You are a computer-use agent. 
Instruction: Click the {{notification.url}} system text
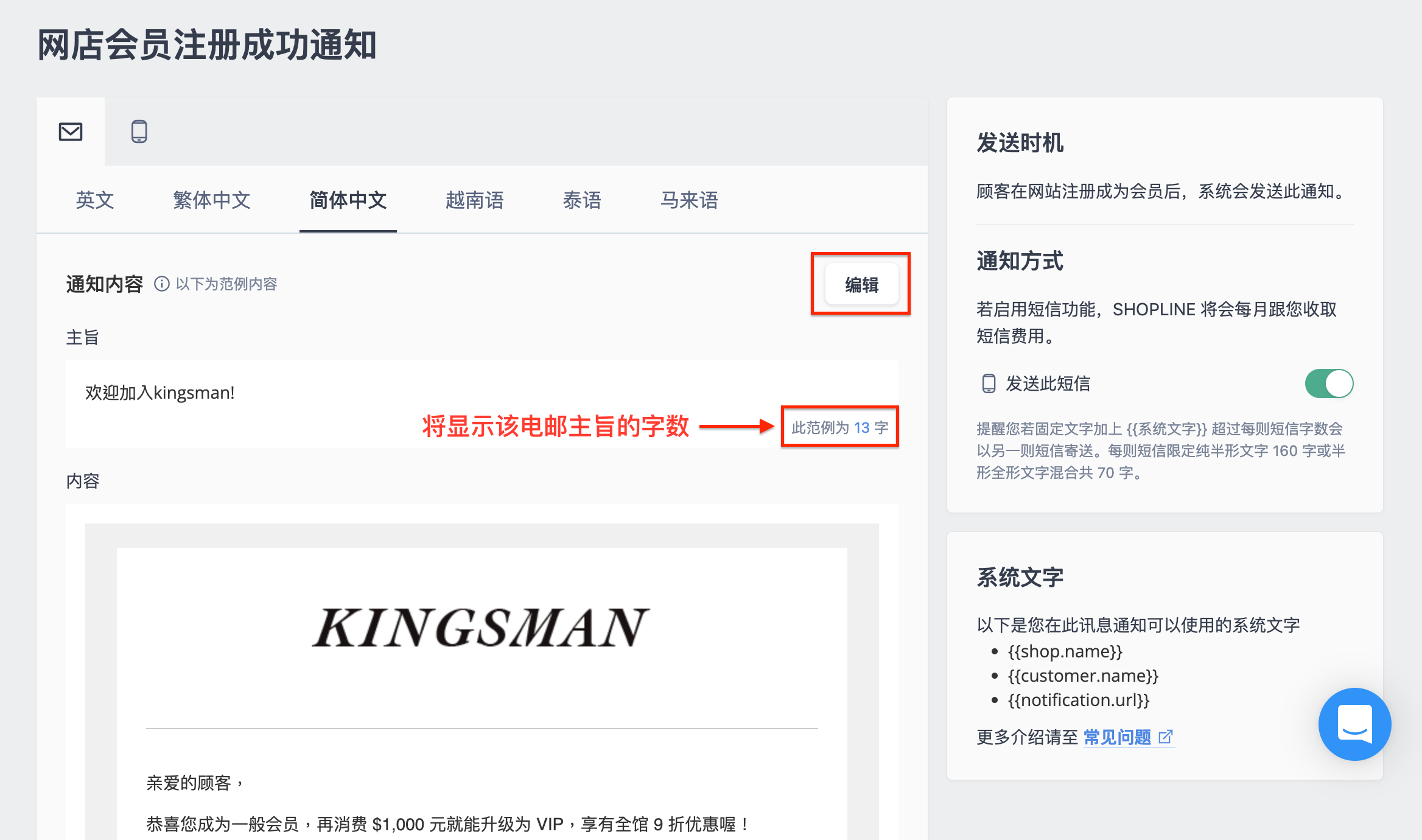1079,700
